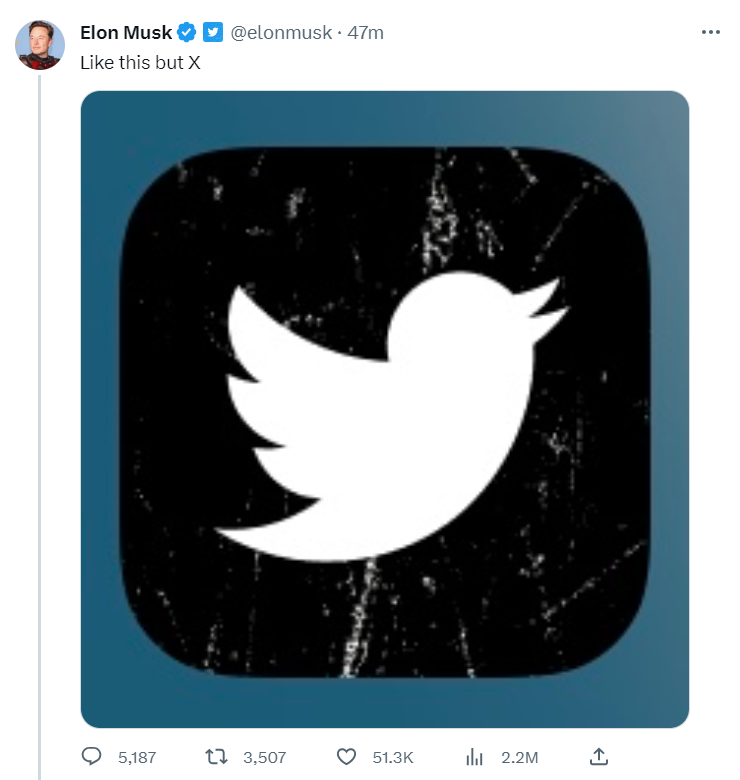
Task: Click the Elon Musk display name
Action: click(126, 33)
